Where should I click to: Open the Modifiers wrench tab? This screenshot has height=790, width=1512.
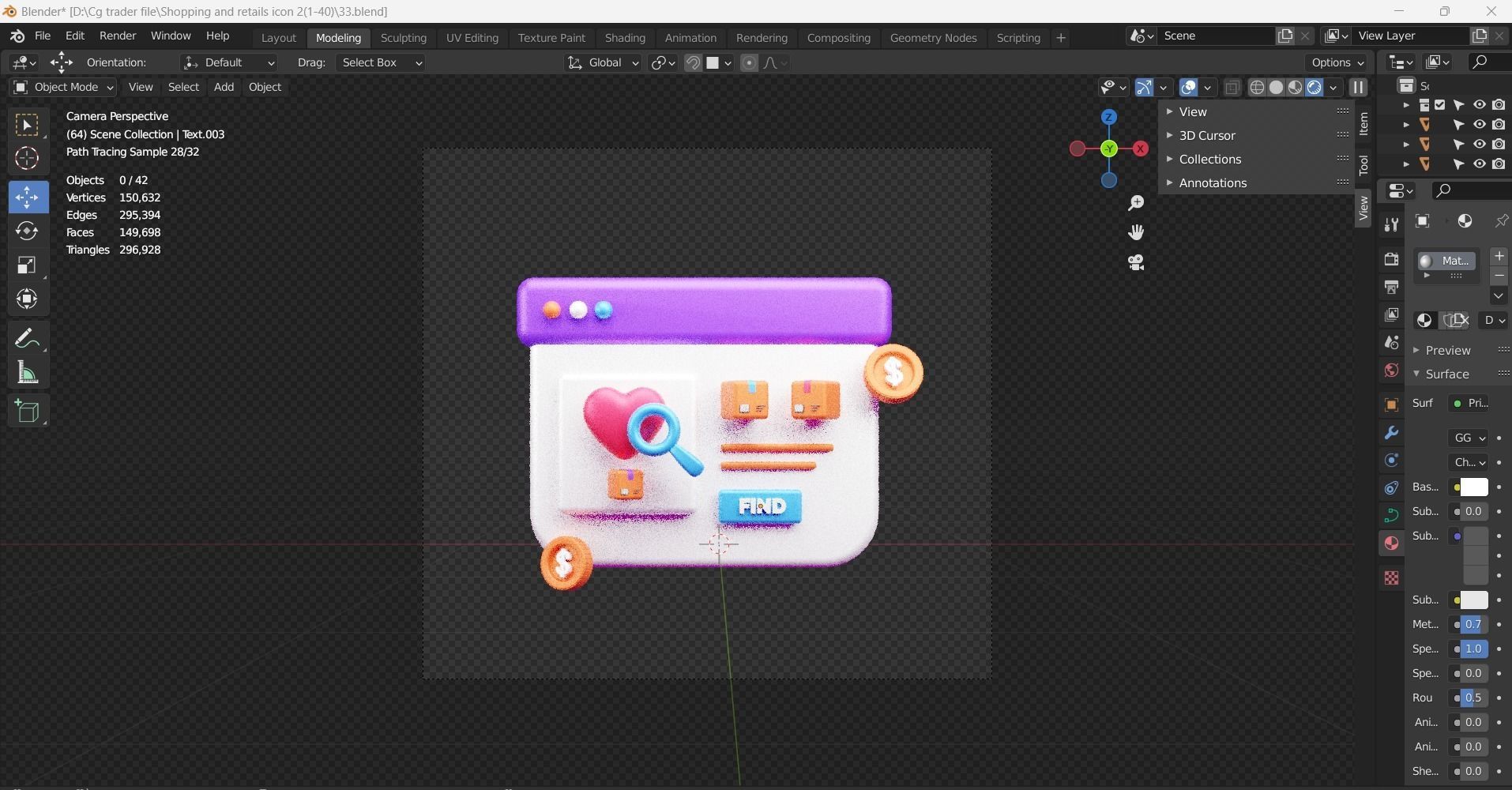[x=1391, y=433]
